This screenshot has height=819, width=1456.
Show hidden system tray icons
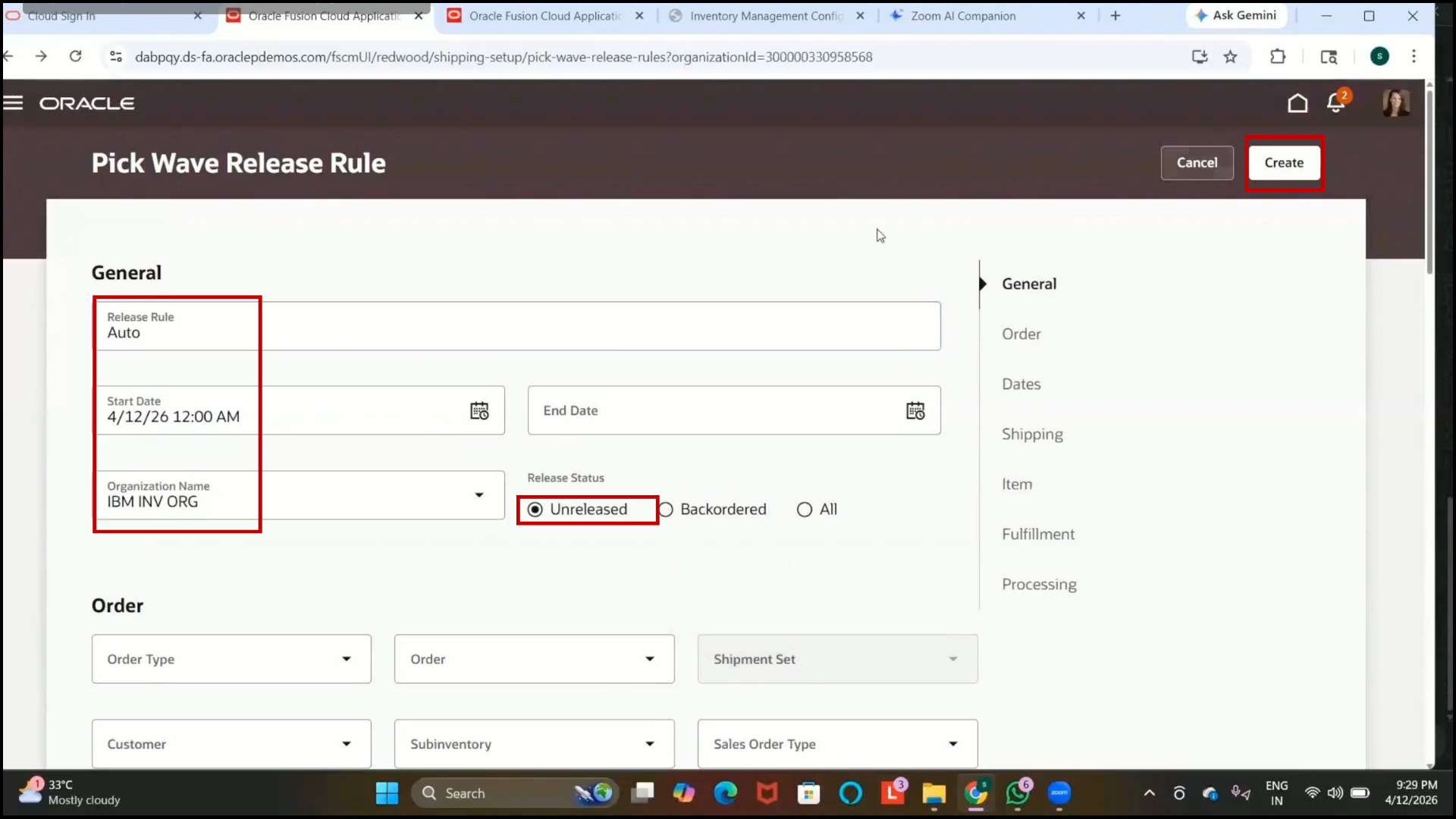click(1150, 793)
